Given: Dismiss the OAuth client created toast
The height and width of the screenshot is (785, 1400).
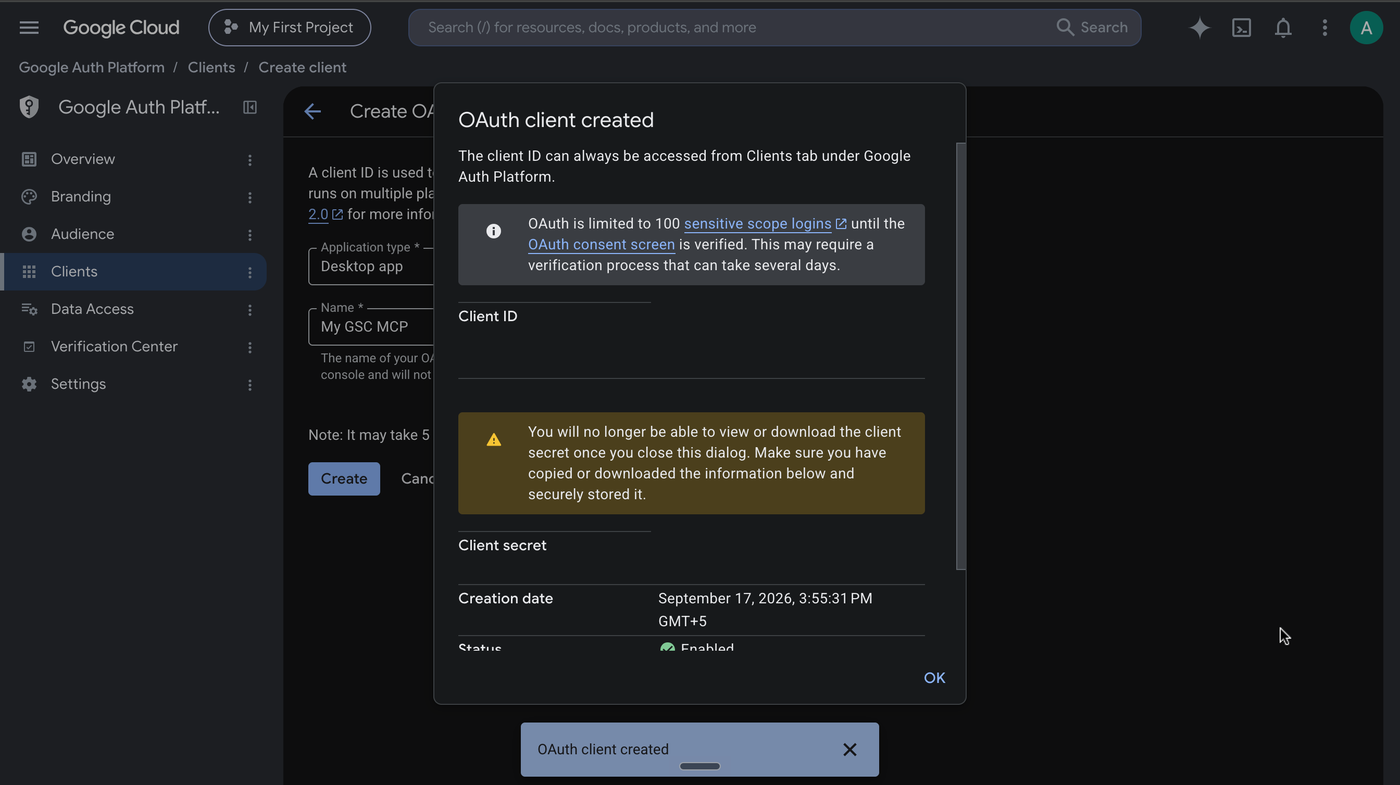Looking at the screenshot, I should point(849,749).
